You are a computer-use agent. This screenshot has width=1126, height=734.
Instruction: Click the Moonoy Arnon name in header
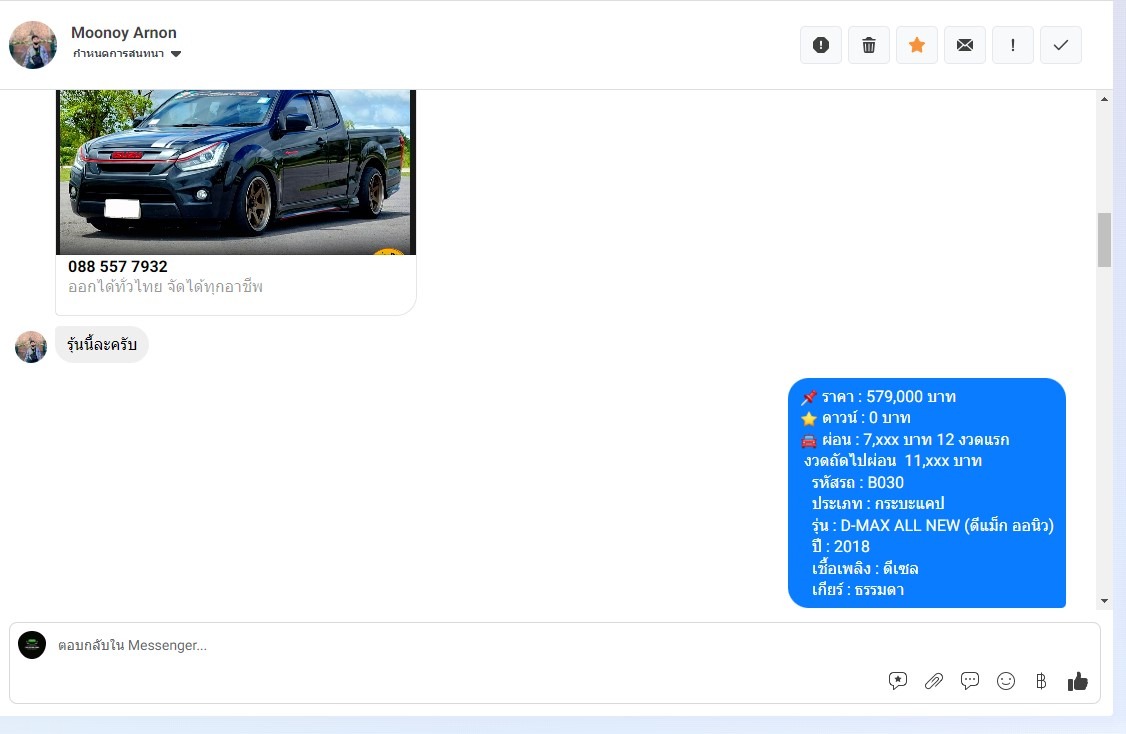point(124,32)
